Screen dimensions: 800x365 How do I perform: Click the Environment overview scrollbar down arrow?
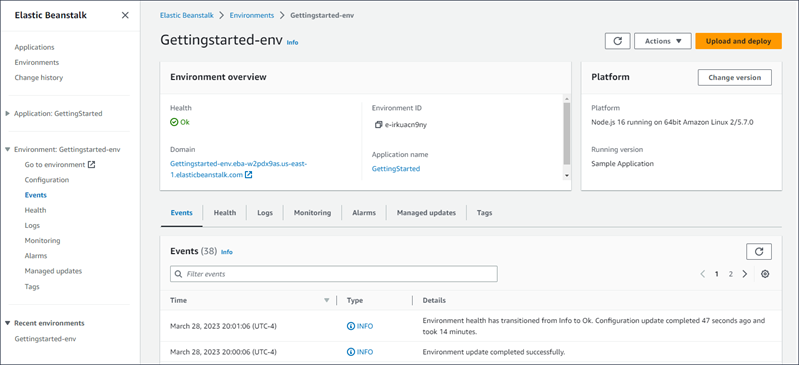coord(566,176)
